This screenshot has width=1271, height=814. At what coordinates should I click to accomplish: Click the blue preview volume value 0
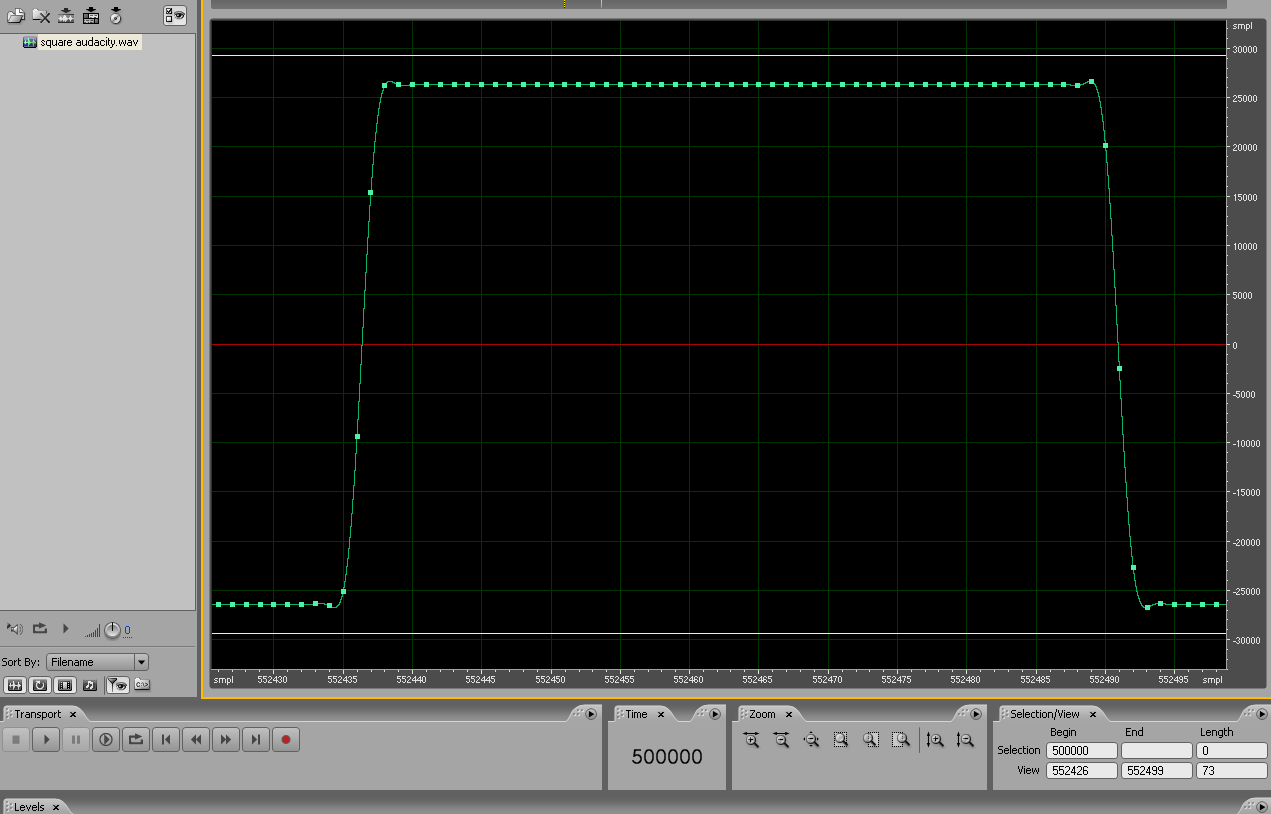point(127,630)
